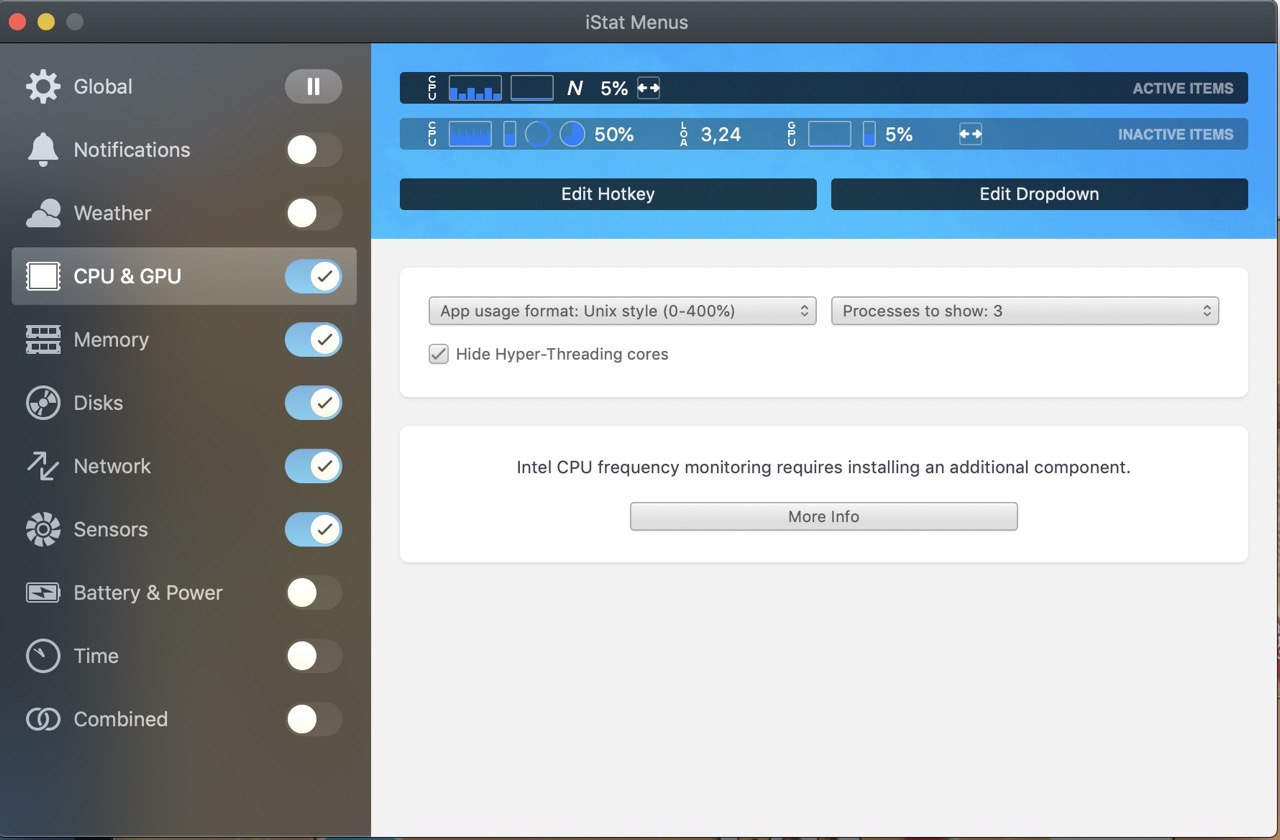1280x840 pixels.
Task: Open the App usage format dropdown
Action: coord(622,311)
